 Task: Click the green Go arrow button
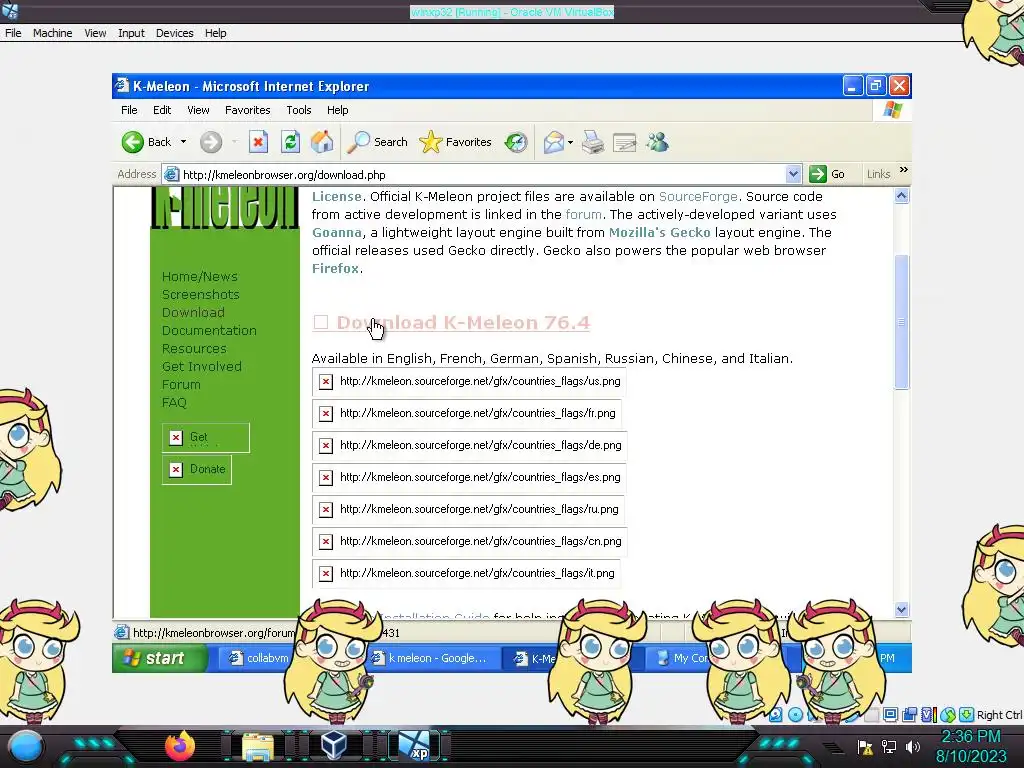(827, 174)
